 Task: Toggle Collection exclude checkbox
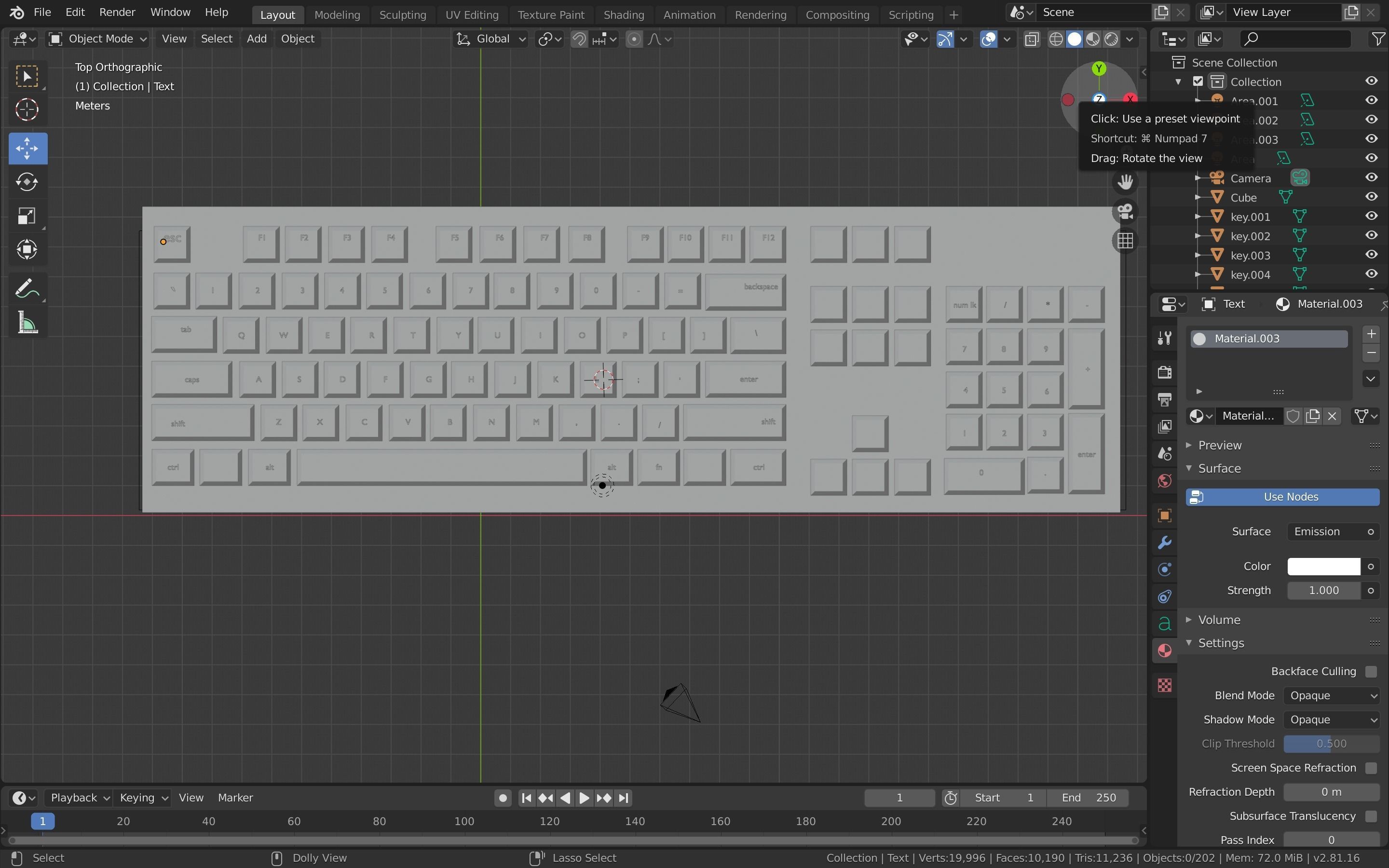1198,81
